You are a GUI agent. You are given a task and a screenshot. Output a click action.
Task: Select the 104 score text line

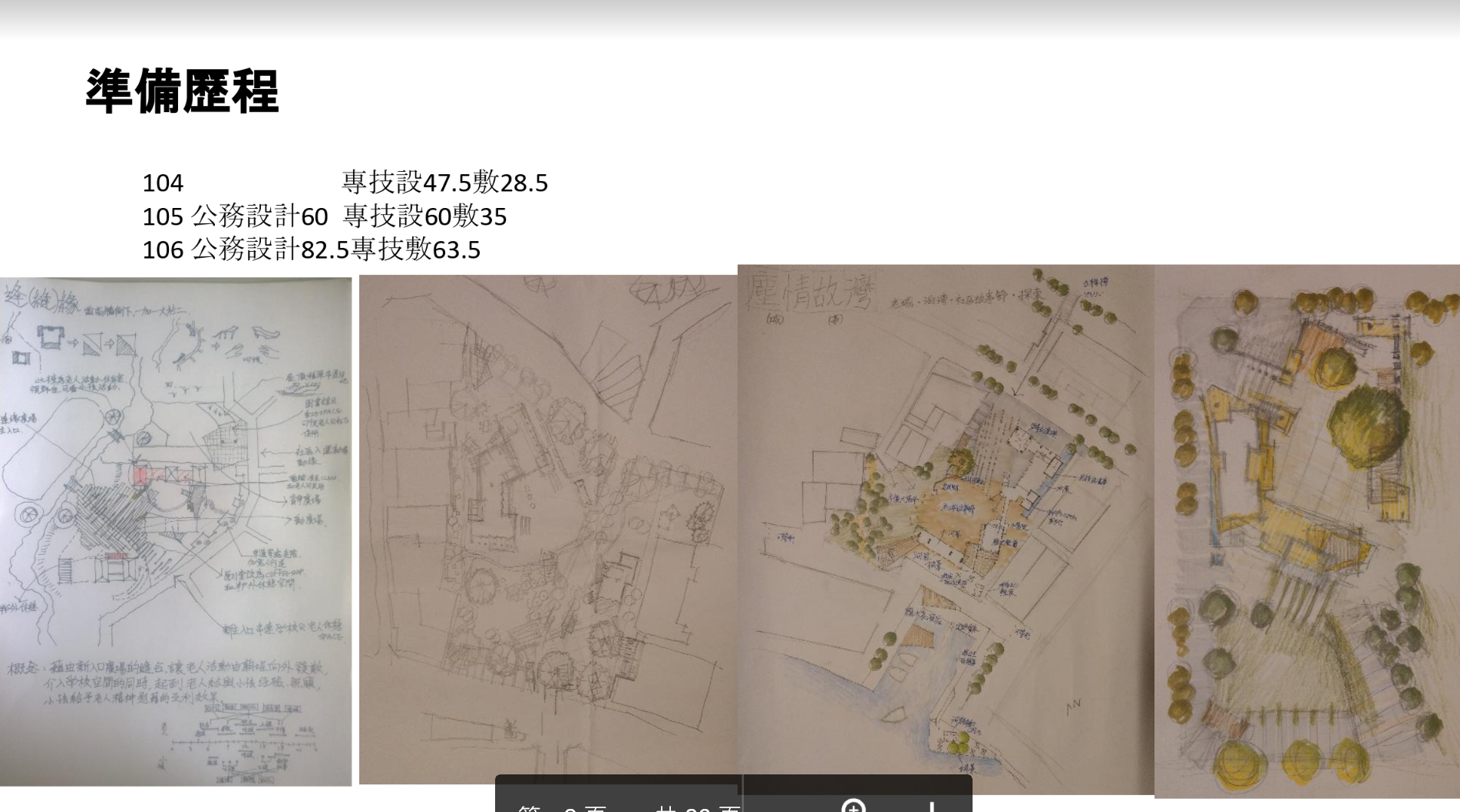click(x=163, y=183)
